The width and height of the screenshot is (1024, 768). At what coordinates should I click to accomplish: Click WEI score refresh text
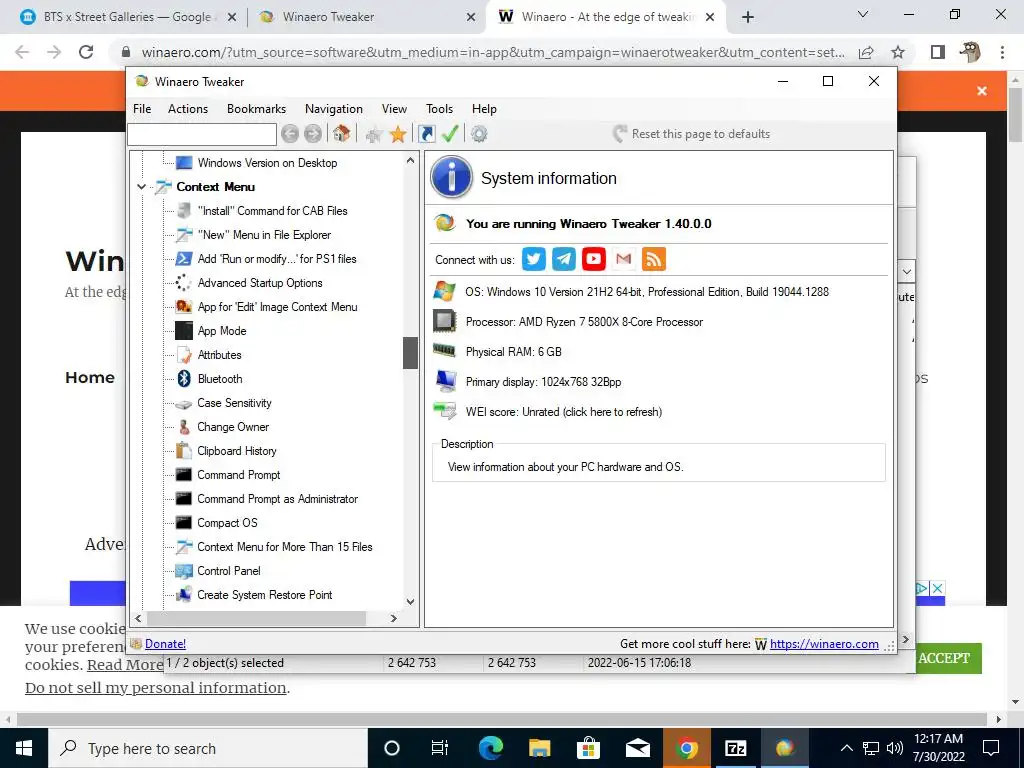click(564, 412)
